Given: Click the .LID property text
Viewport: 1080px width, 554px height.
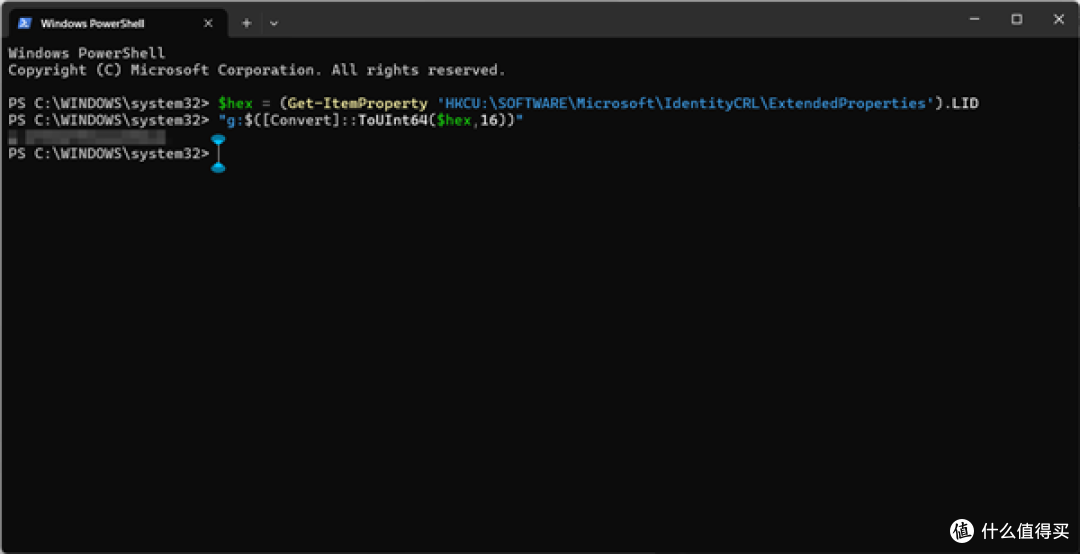Looking at the screenshot, I should pos(960,103).
